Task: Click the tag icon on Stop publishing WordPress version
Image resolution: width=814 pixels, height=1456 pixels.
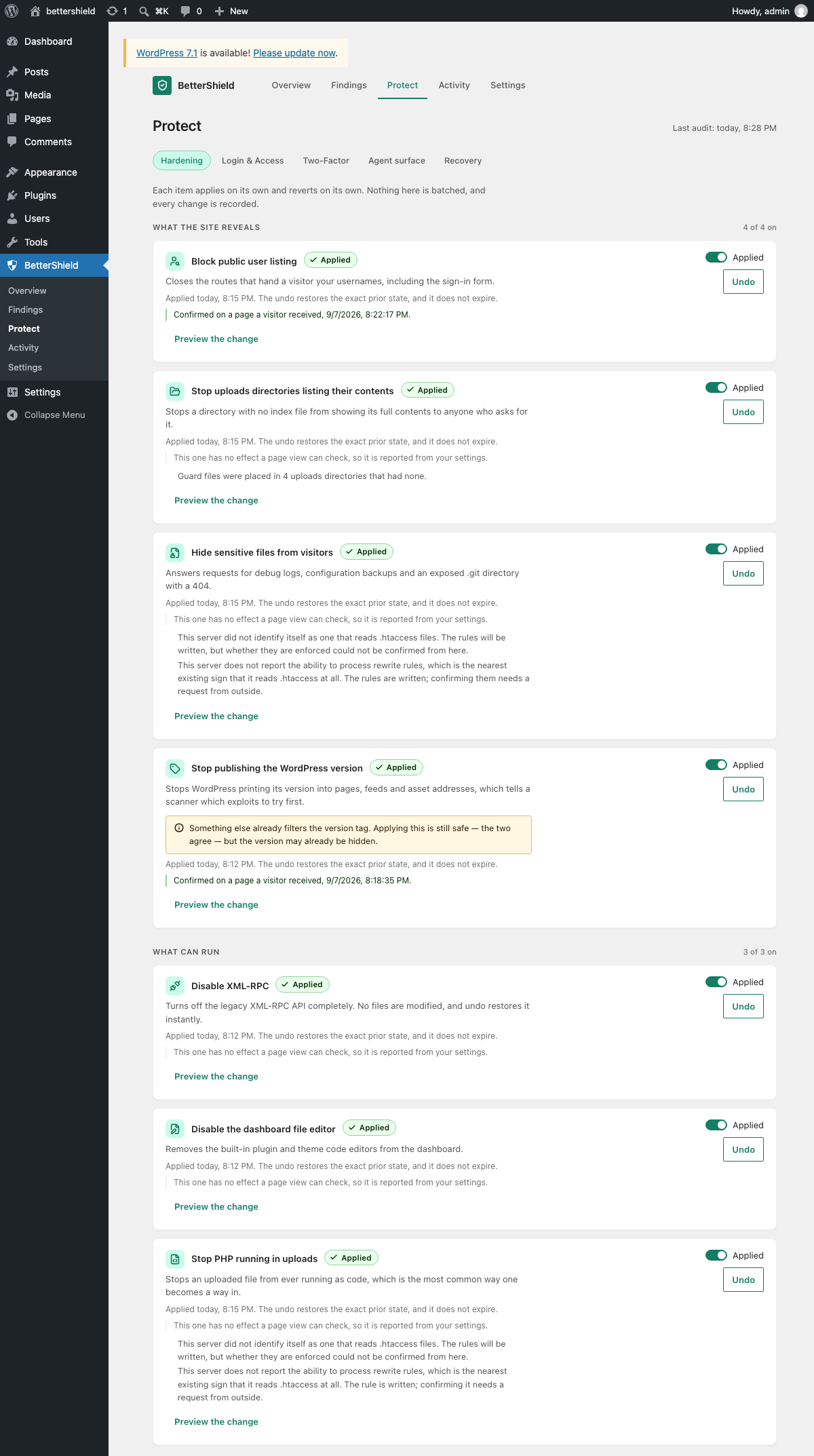Action: tap(175, 769)
